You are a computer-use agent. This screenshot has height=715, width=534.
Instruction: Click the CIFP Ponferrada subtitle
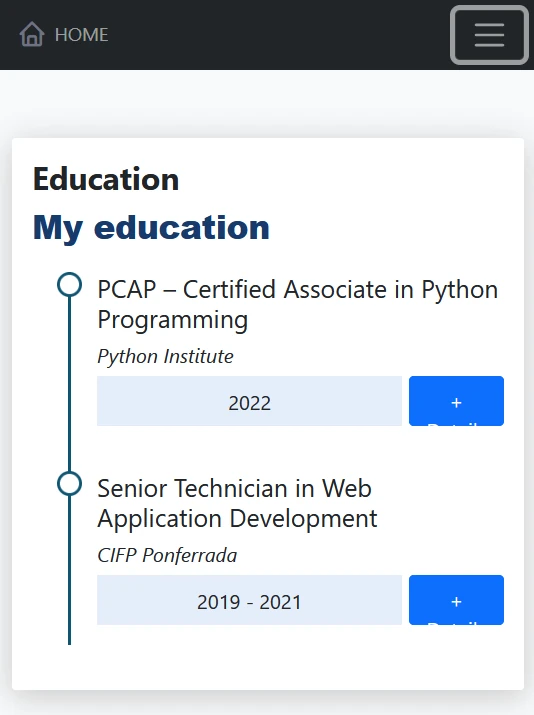click(167, 555)
